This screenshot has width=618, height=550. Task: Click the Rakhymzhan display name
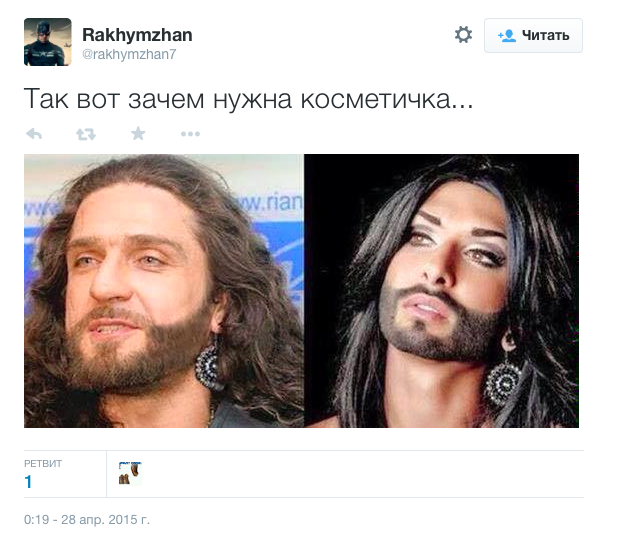click(137, 35)
